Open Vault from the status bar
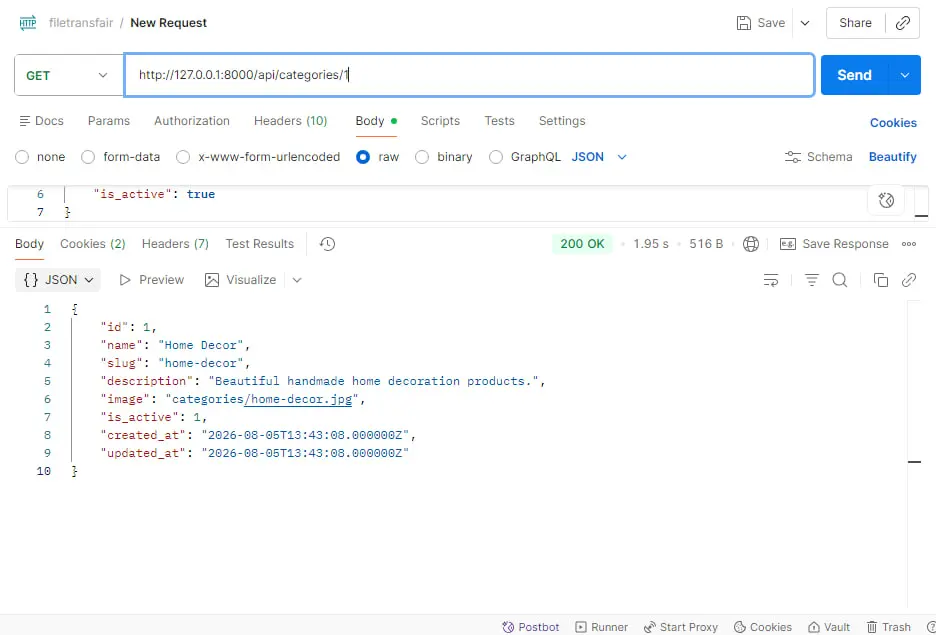Image resolution: width=936 pixels, height=635 pixels. (829, 627)
